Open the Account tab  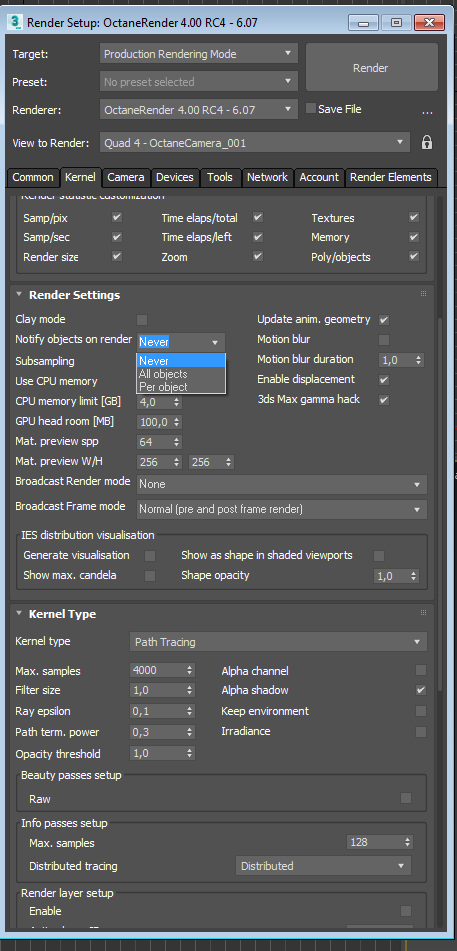319,177
